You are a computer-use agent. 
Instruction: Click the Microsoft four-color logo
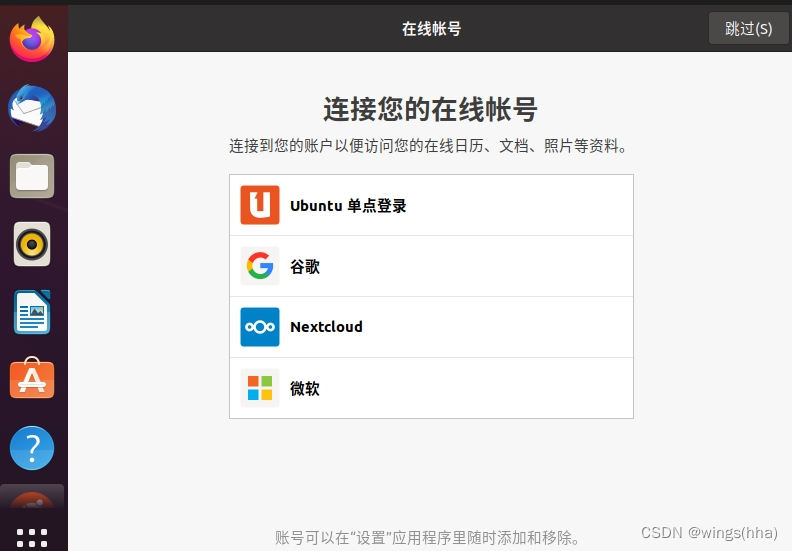[x=260, y=388]
